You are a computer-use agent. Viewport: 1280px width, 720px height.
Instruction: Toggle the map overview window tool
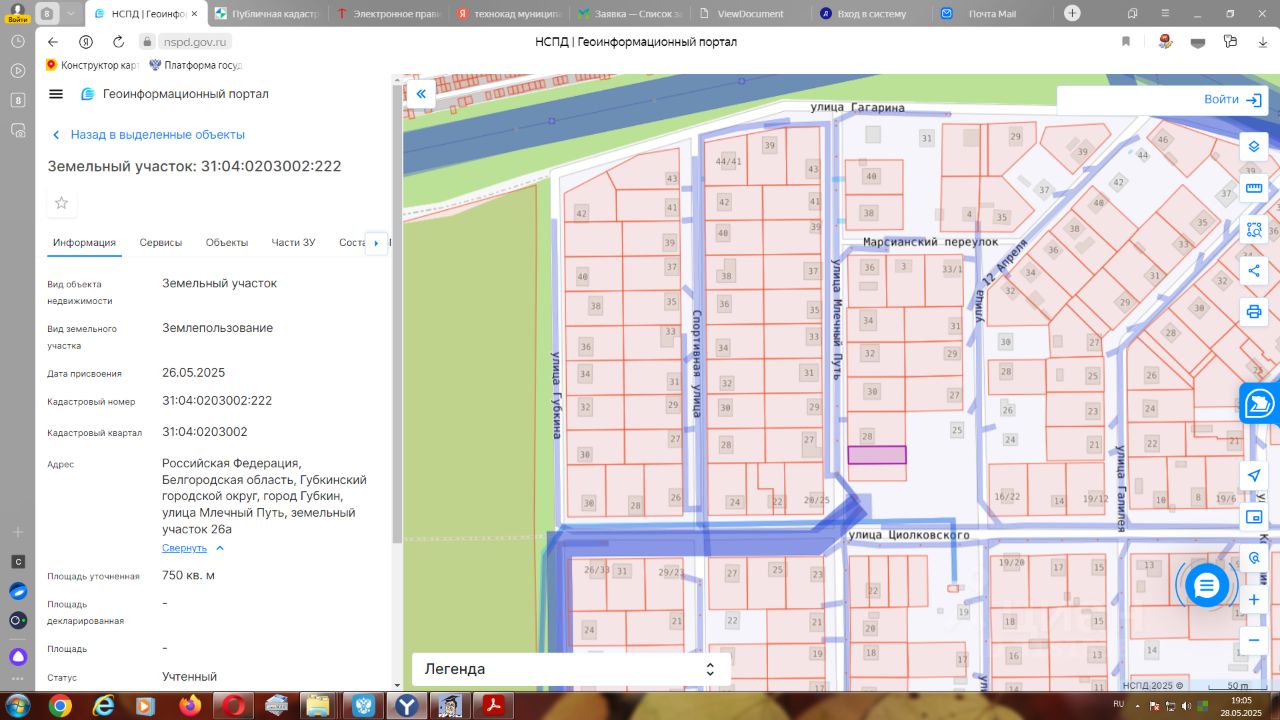pyautogui.click(x=1254, y=517)
